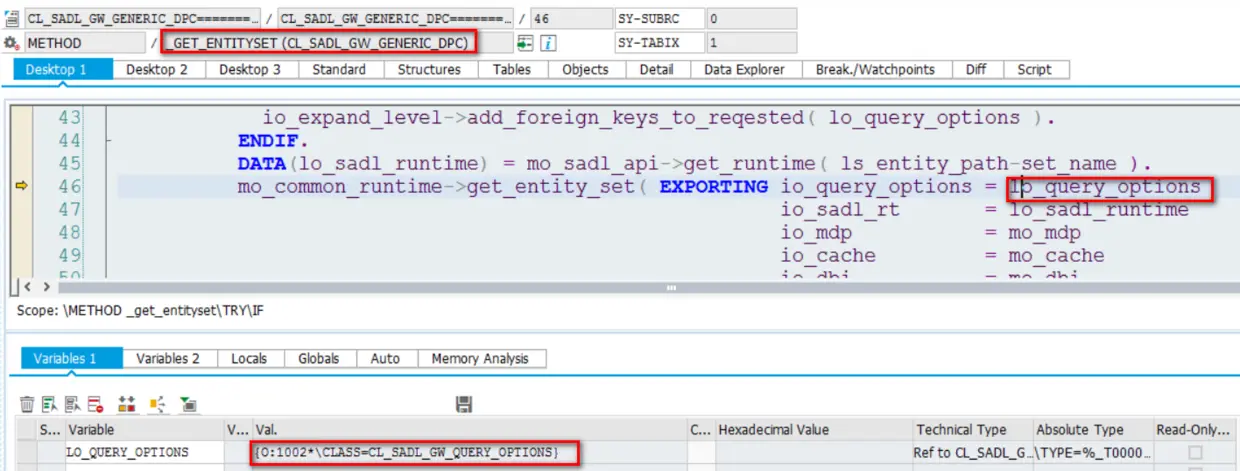Click the Val. column header

(469, 430)
